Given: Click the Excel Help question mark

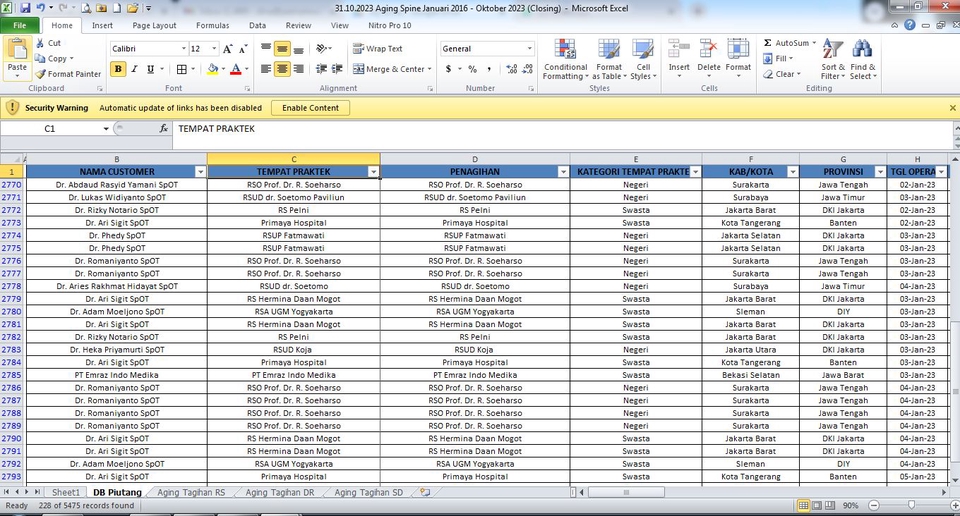Looking at the screenshot, I should (x=909, y=25).
